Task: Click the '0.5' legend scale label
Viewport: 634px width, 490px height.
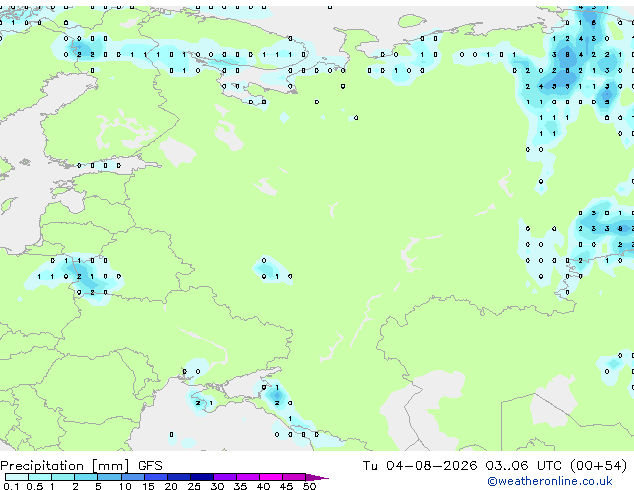Action: click(34, 486)
